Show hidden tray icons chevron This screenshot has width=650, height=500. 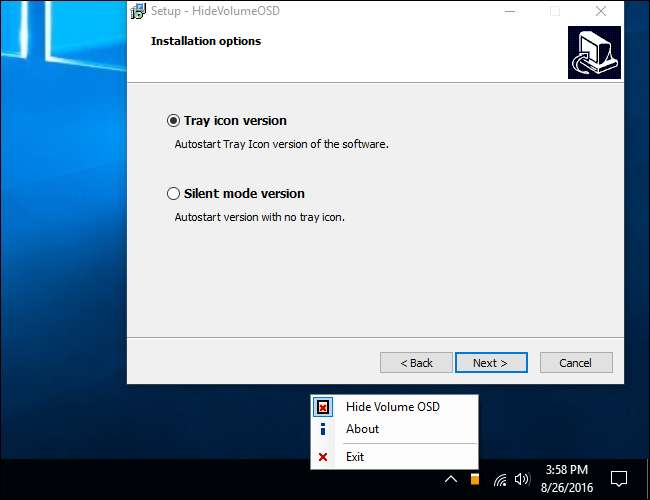click(451, 480)
